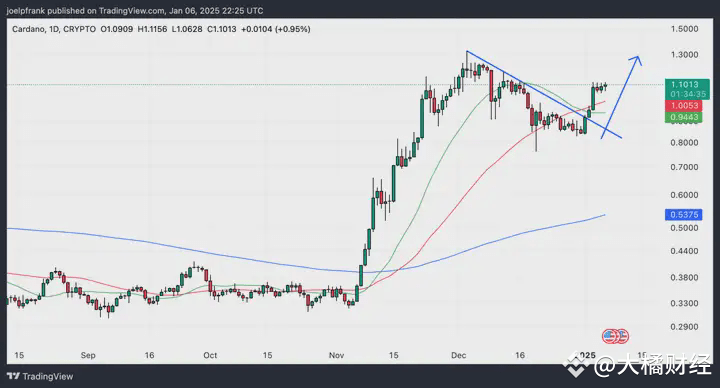The height and width of the screenshot is (388, 720).
Task: Click the 0.4400 price axis label
Action: [684, 251]
